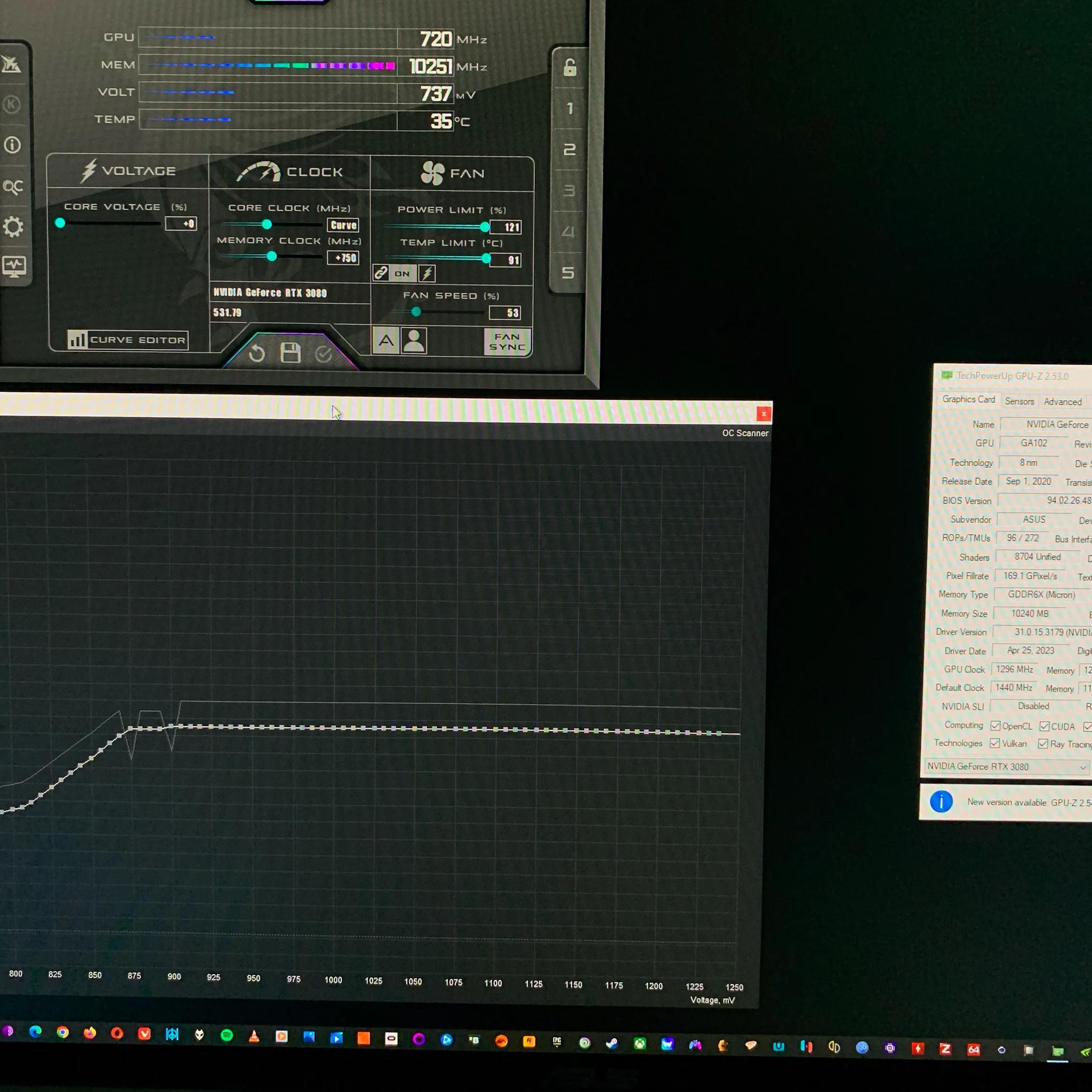Click the Fan Speed 53 field

point(505,312)
